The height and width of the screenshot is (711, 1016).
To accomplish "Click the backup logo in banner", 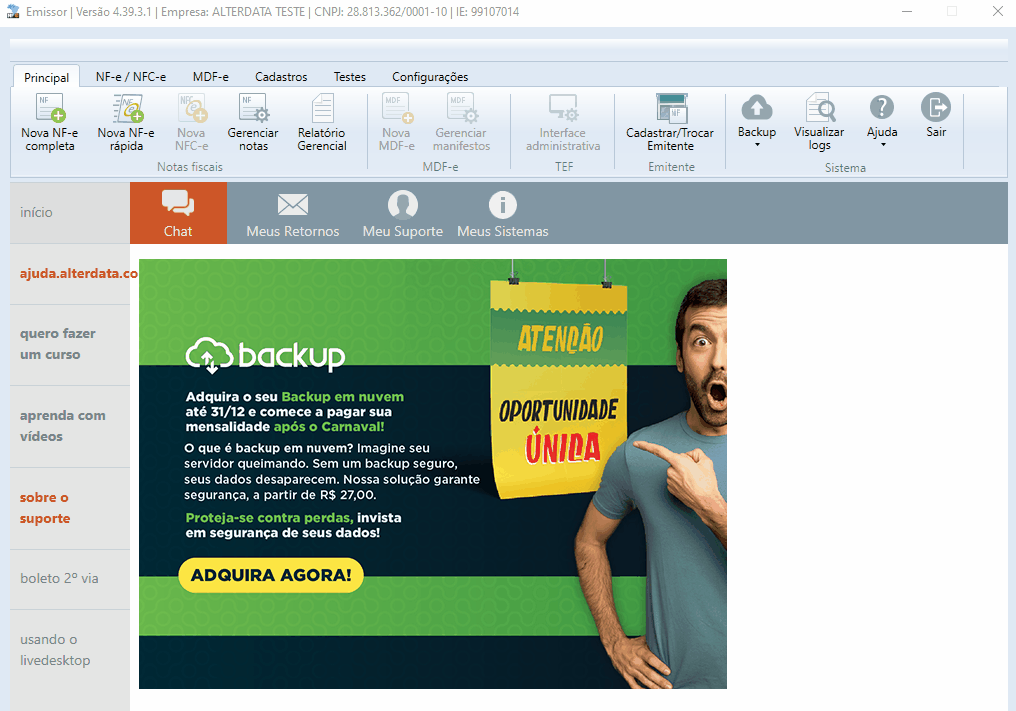I will (265, 355).
